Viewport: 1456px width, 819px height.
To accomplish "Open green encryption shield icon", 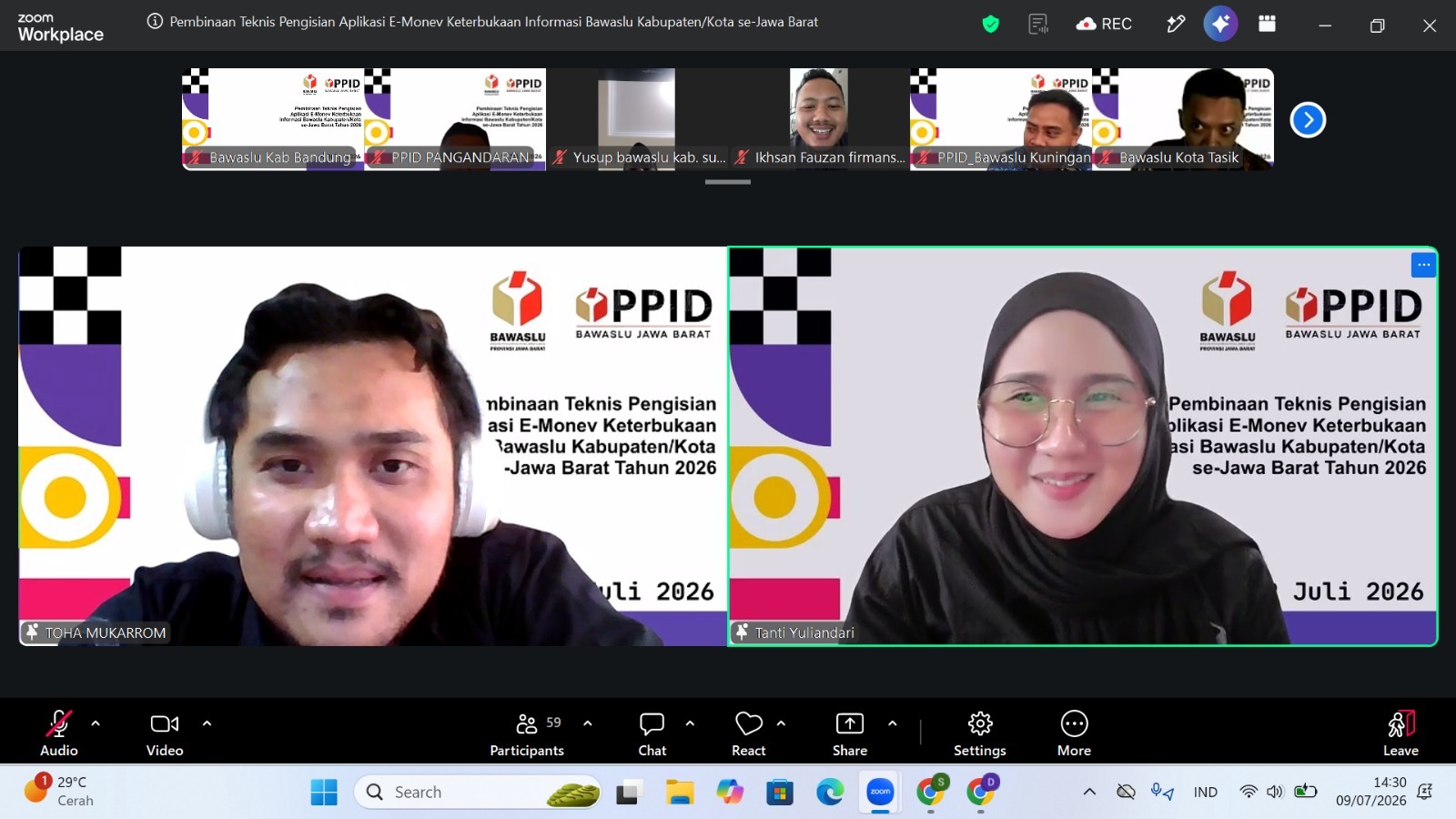I will [991, 25].
